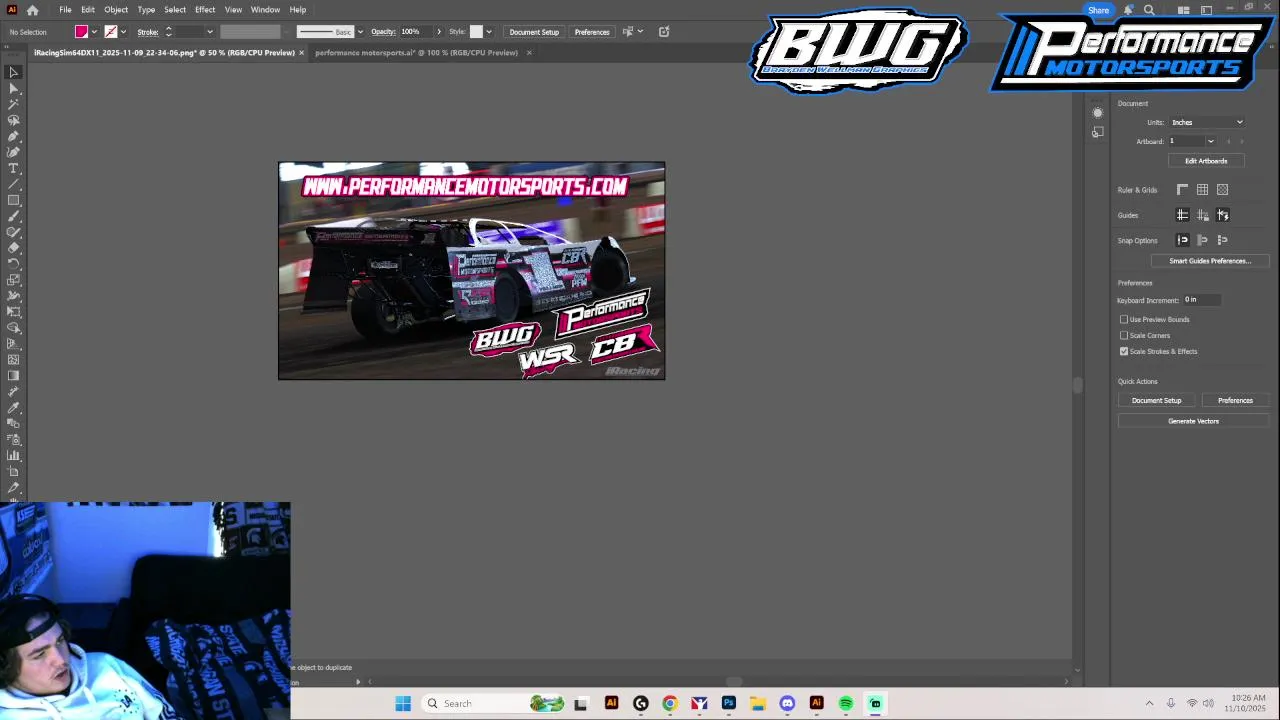Viewport: 1280px width, 720px height.
Task: Select the Type tool
Action: 14,168
